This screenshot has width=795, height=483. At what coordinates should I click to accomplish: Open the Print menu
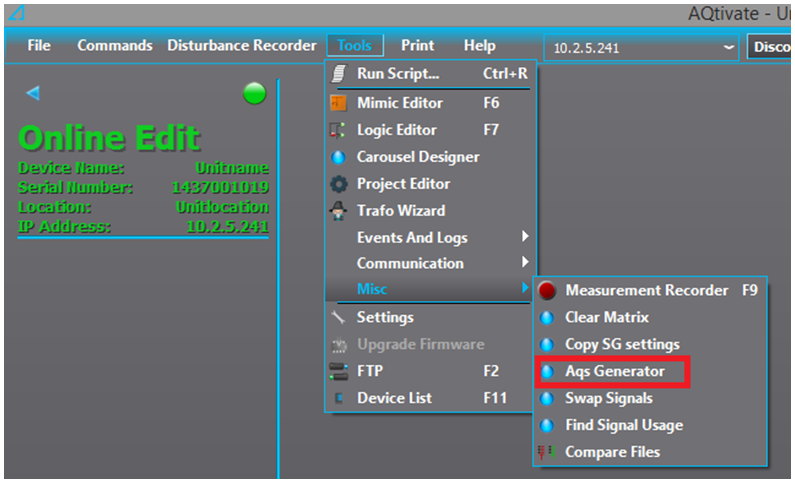pos(418,46)
